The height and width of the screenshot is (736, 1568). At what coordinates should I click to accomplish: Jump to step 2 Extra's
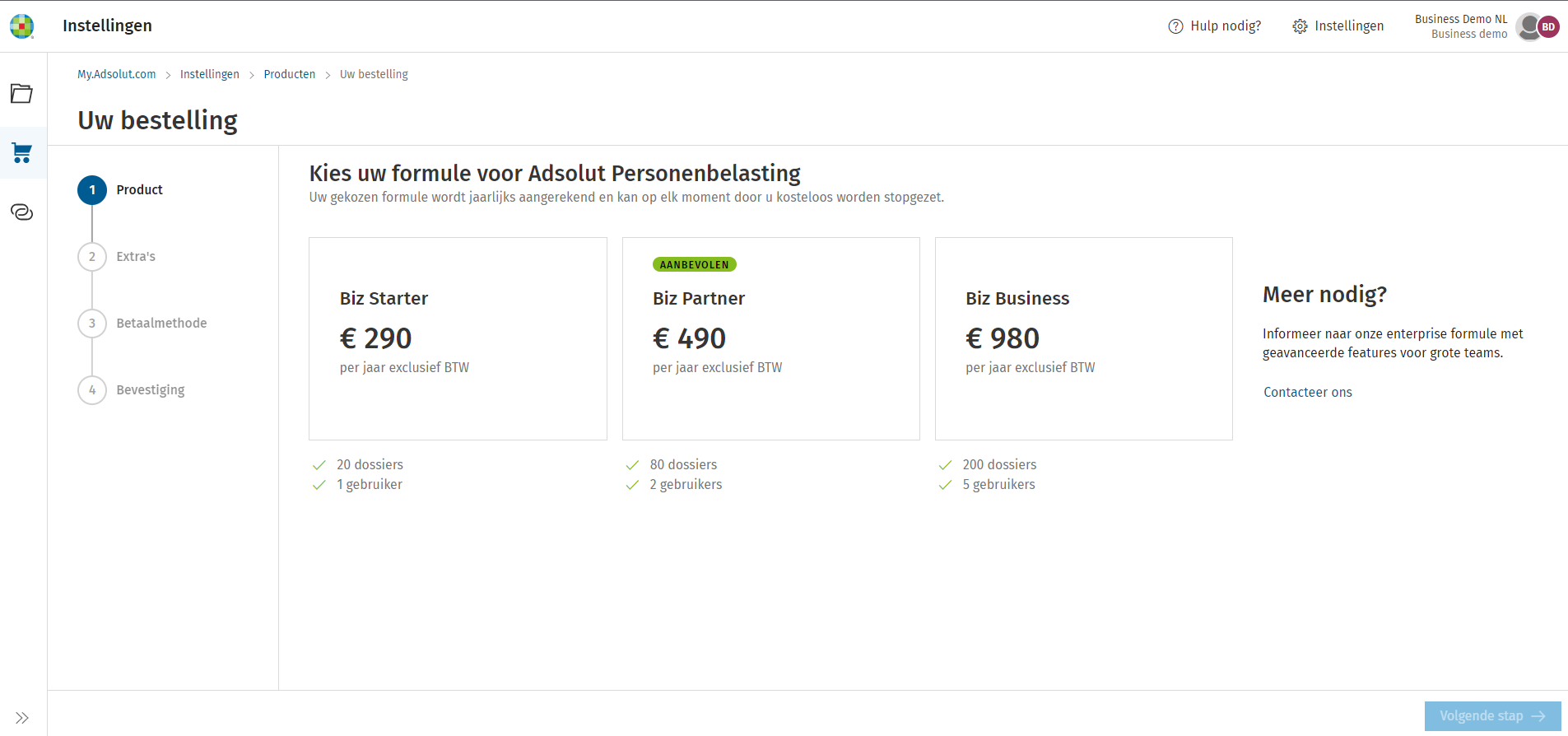pyautogui.click(x=92, y=257)
